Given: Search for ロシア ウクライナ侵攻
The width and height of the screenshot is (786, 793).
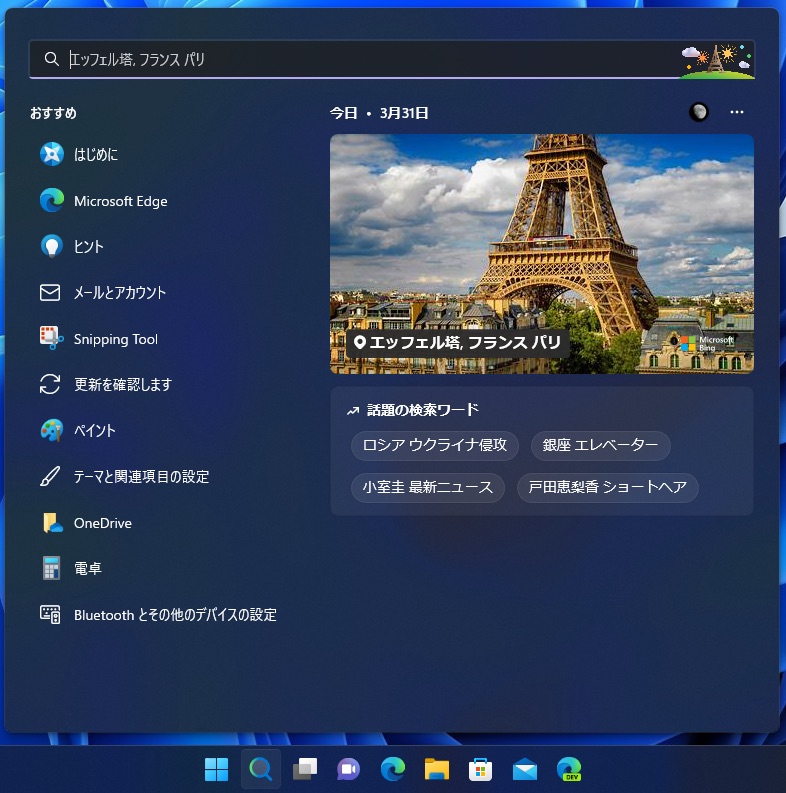Looking at the screenshot, I should [x=434, y=445].
